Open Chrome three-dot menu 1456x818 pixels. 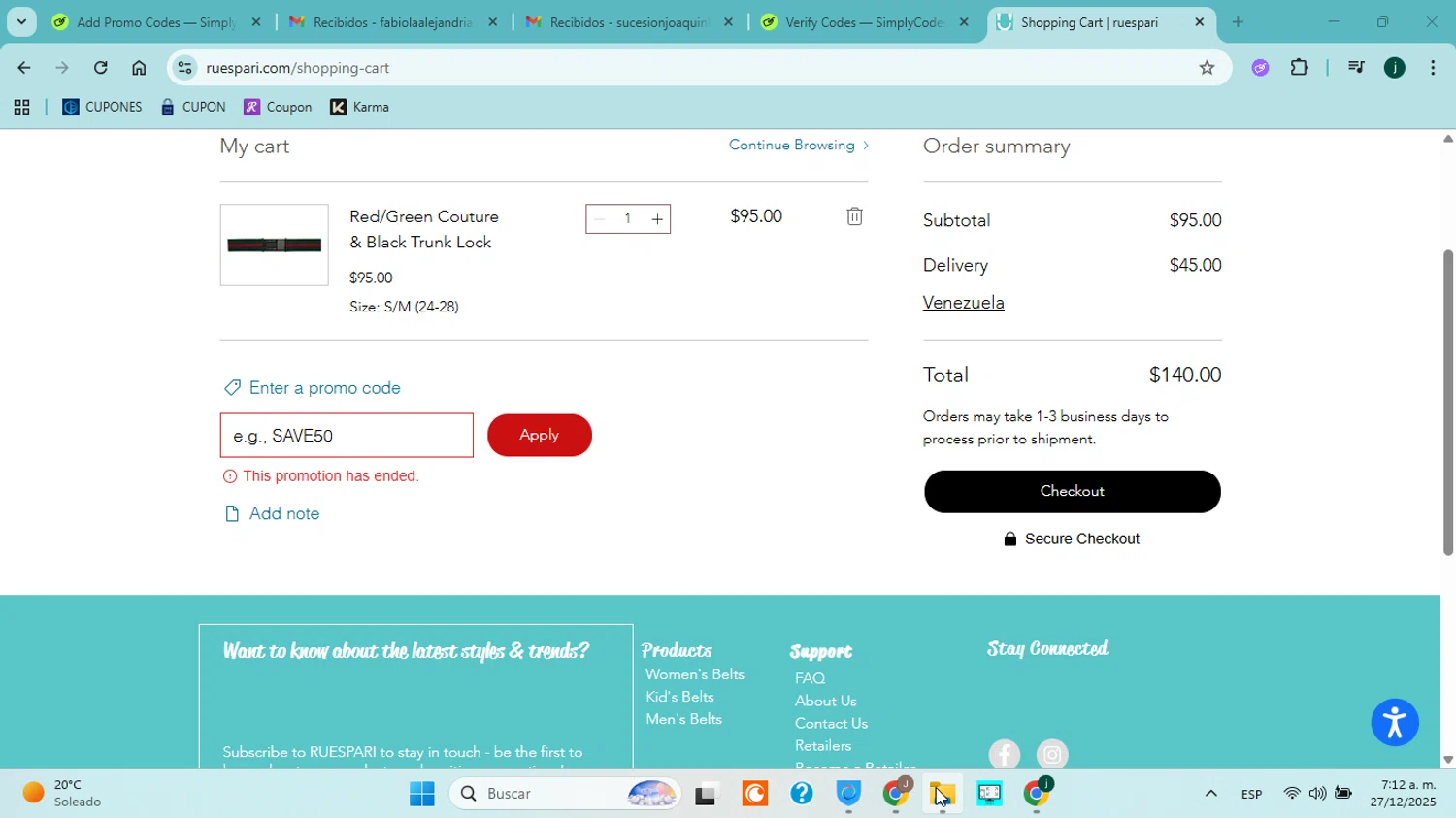click(1433, 68)
